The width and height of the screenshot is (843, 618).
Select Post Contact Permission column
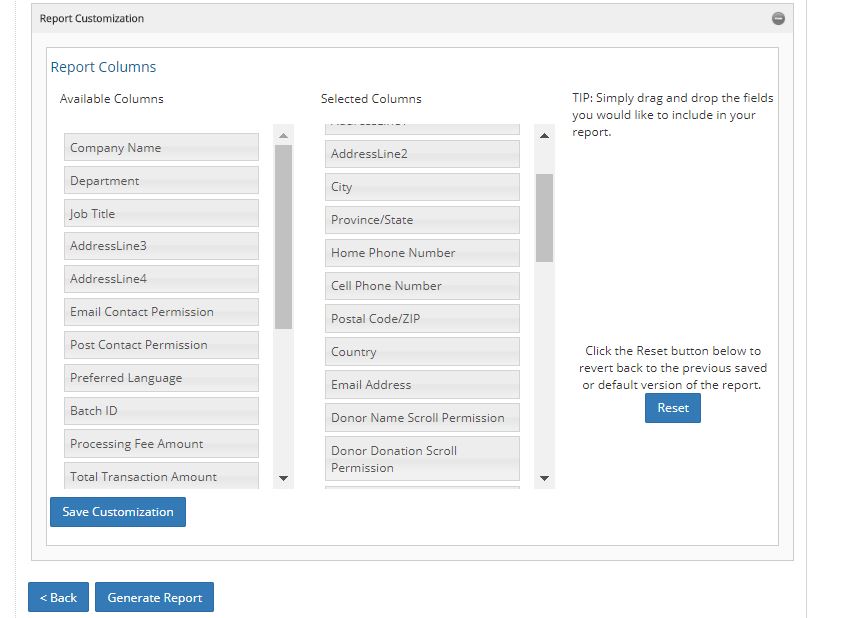coord(161,345)
